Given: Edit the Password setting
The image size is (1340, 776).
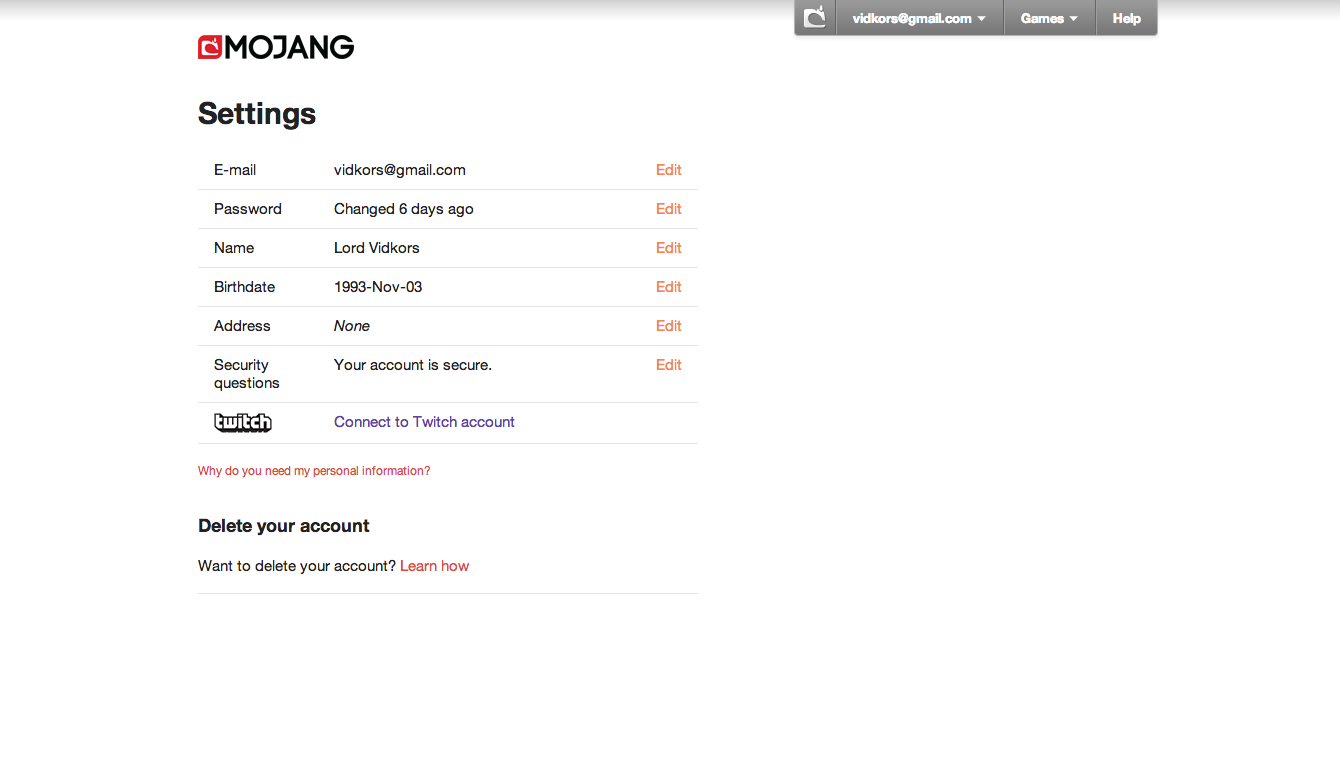Looking at the screenshot, I should (668, 209).
